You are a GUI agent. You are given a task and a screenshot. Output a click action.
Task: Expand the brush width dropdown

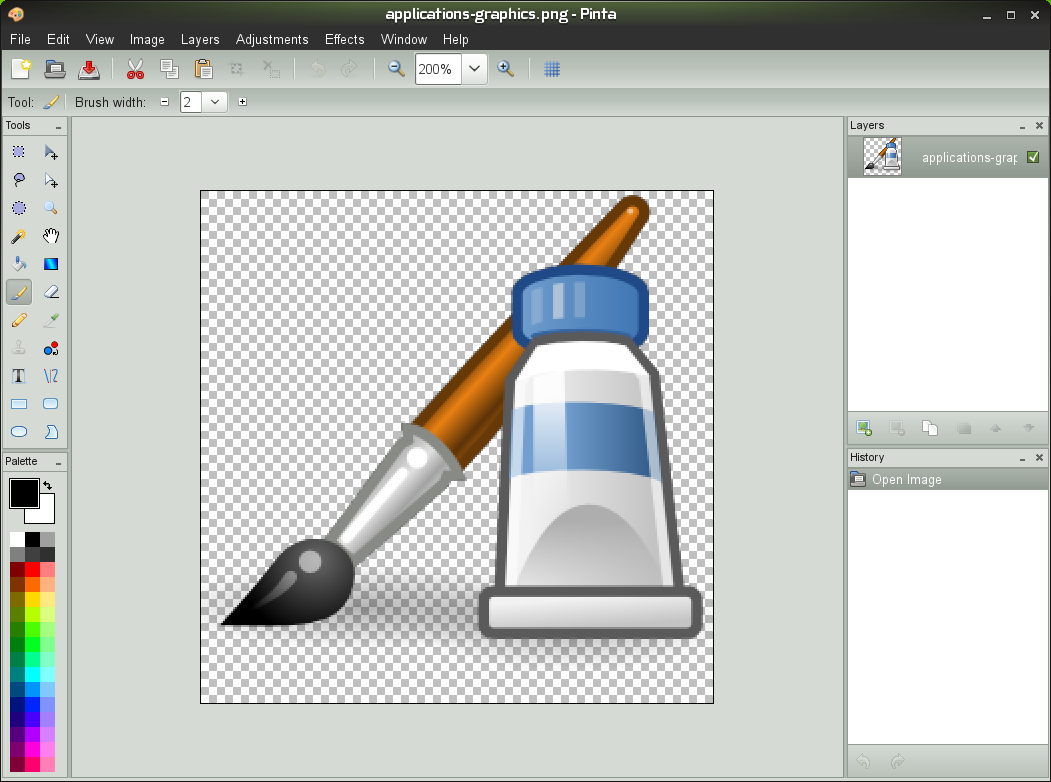(x=215, y=102)
